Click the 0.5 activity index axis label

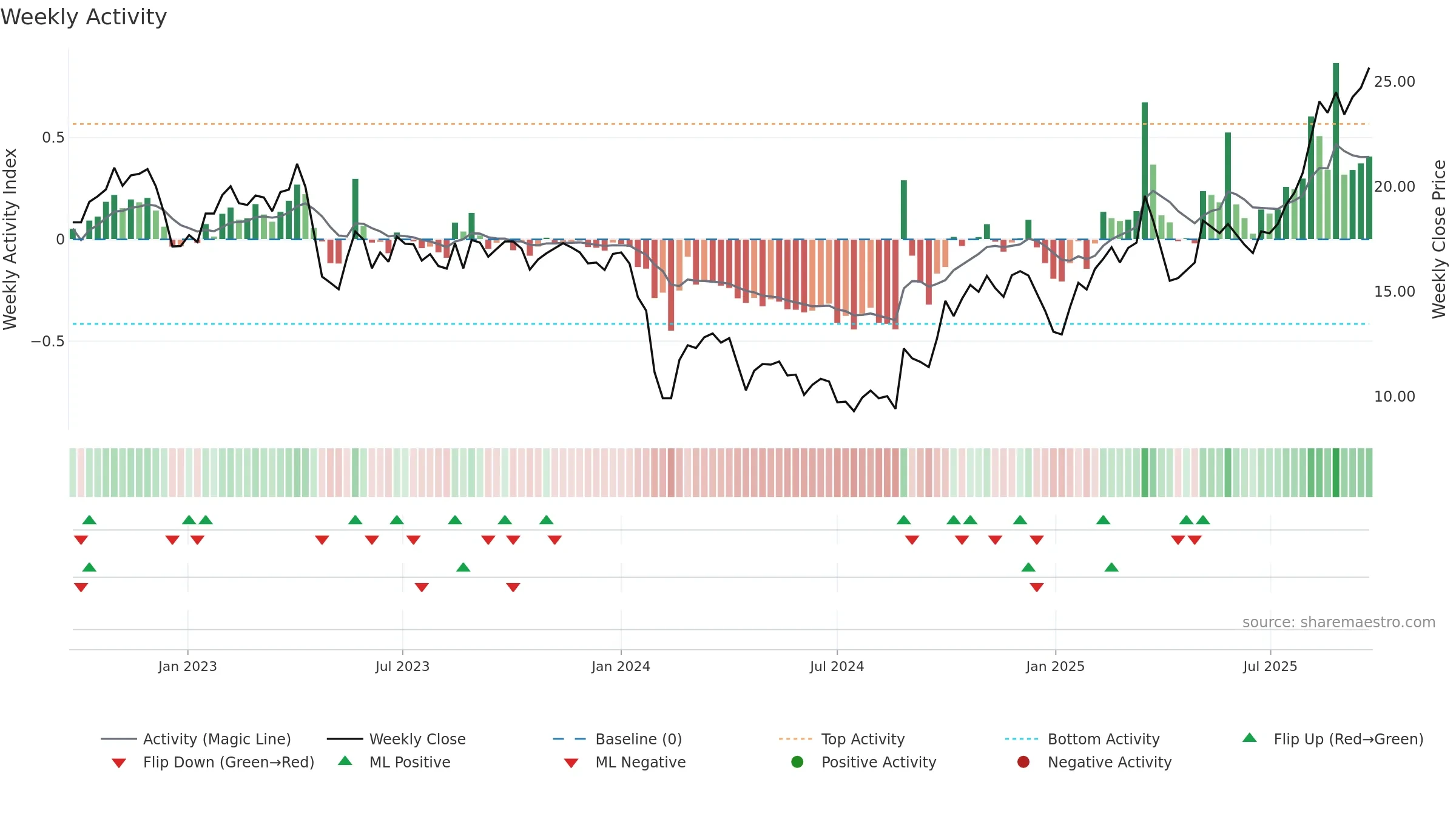point(53,138)
